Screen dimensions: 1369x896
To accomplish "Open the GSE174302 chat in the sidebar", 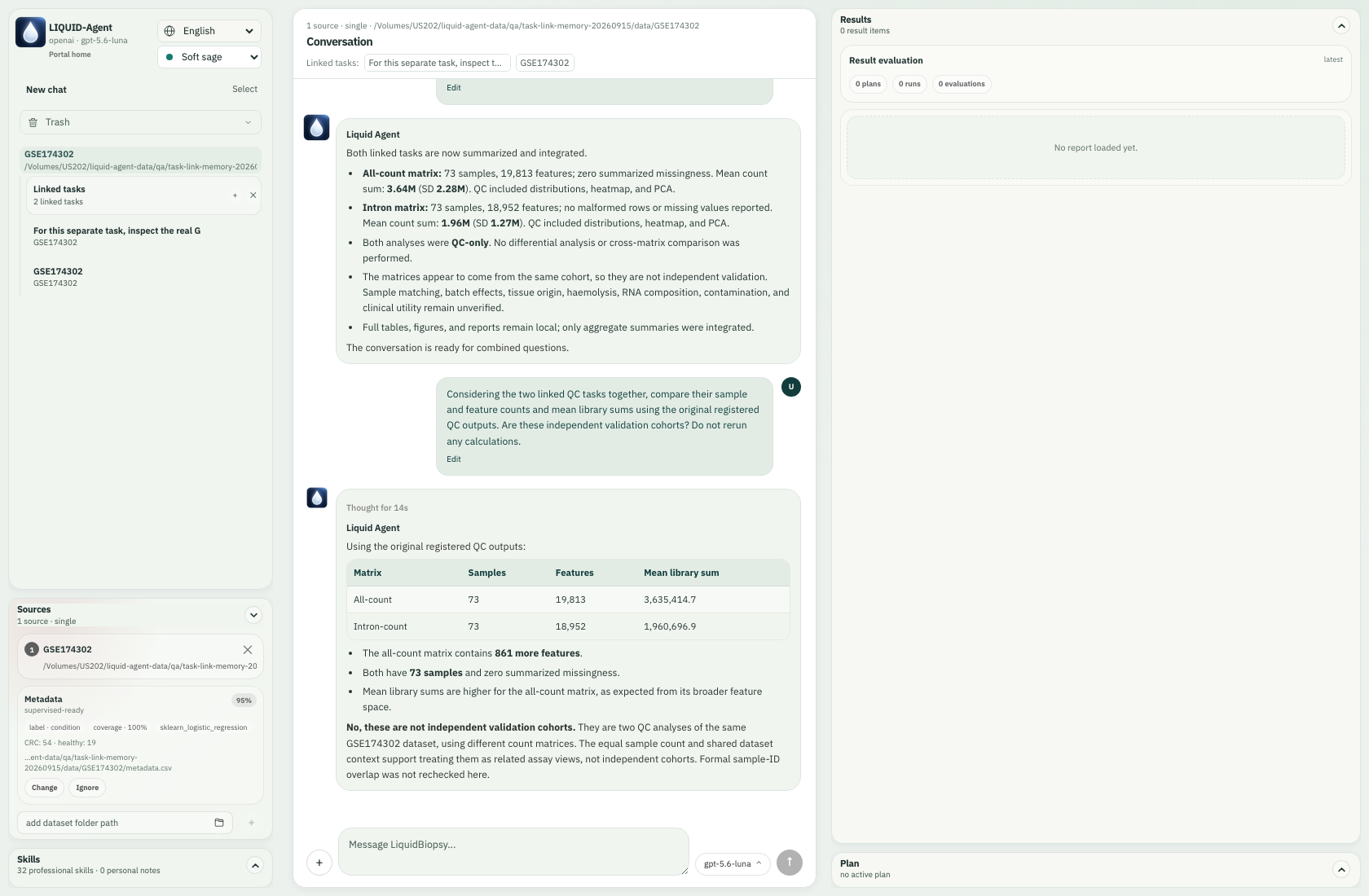I will click(140, 160).
